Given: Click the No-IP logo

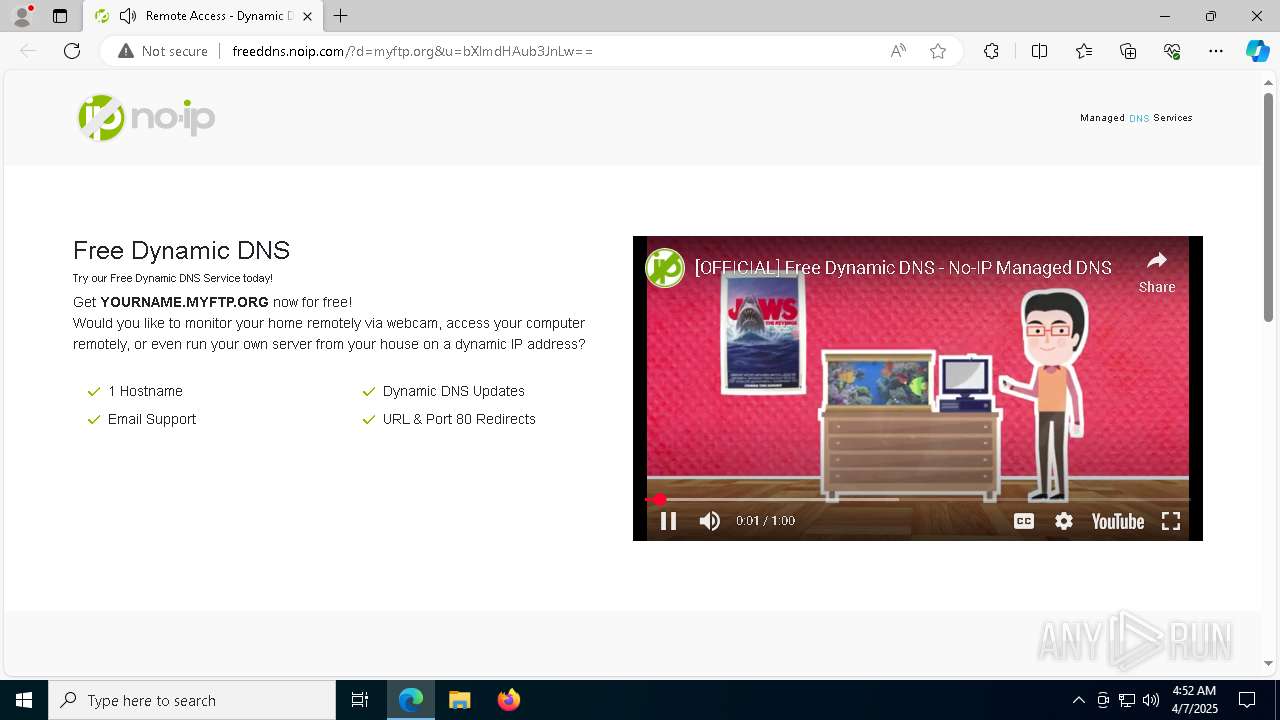Looking at the screenshot, I should [146, 118].
